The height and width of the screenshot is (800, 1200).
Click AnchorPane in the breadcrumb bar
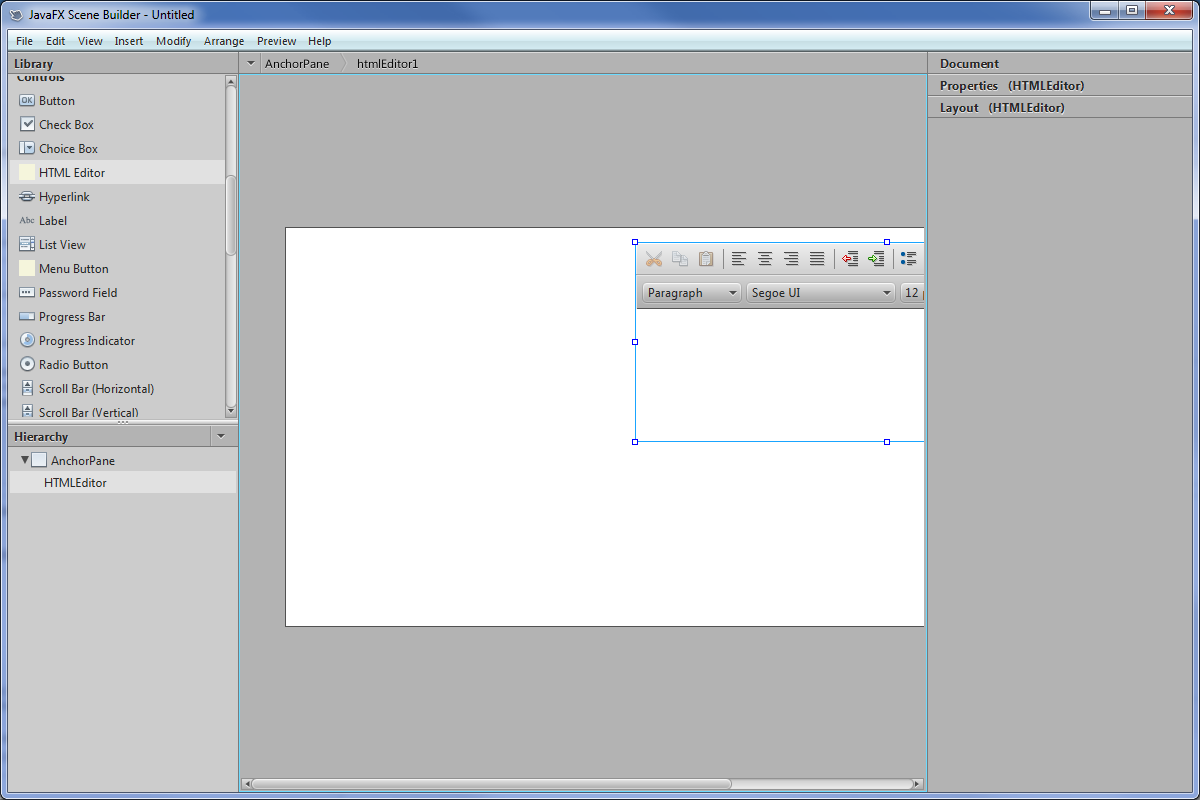coord(296,63)
